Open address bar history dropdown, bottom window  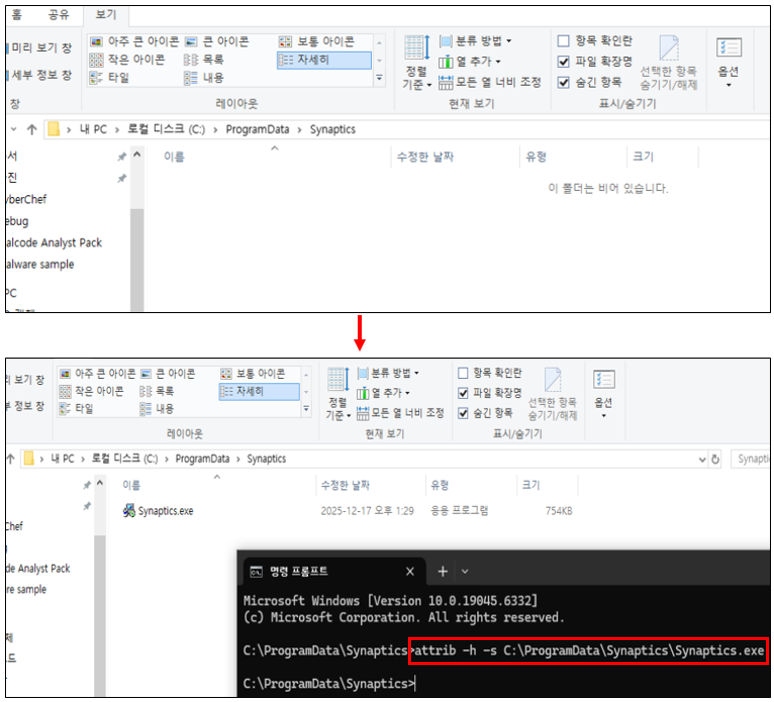point(702,460)
